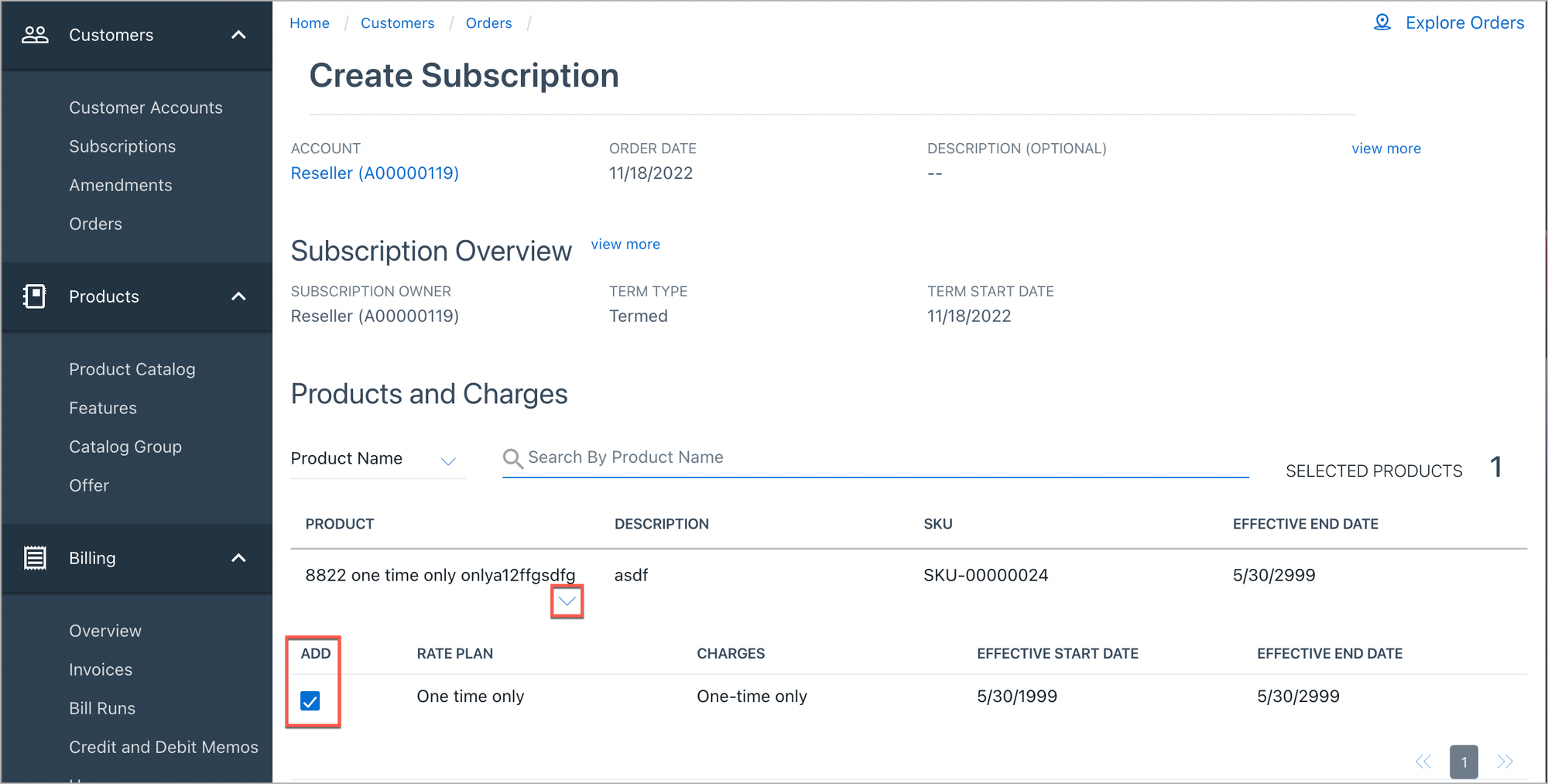Click view more beside Subscription Overview

pyautogui.click(x=625, y=244)
